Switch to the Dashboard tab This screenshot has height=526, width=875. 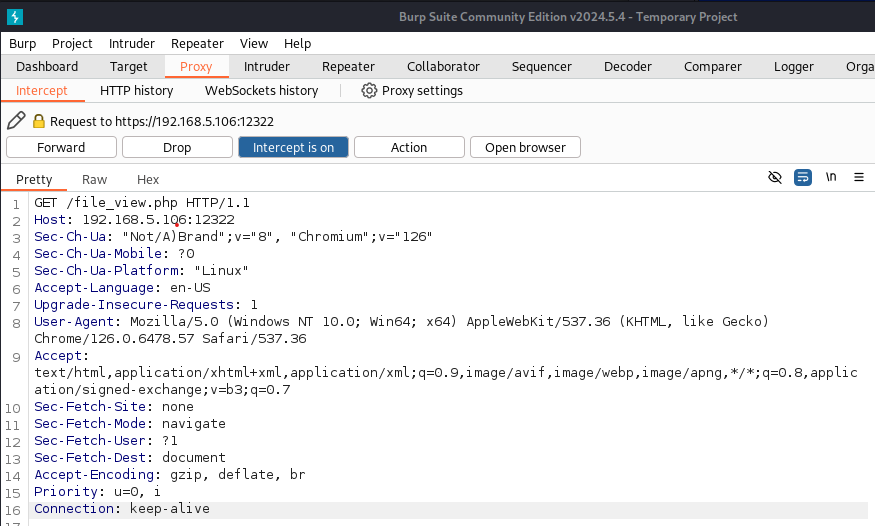(x=47, y=66)
